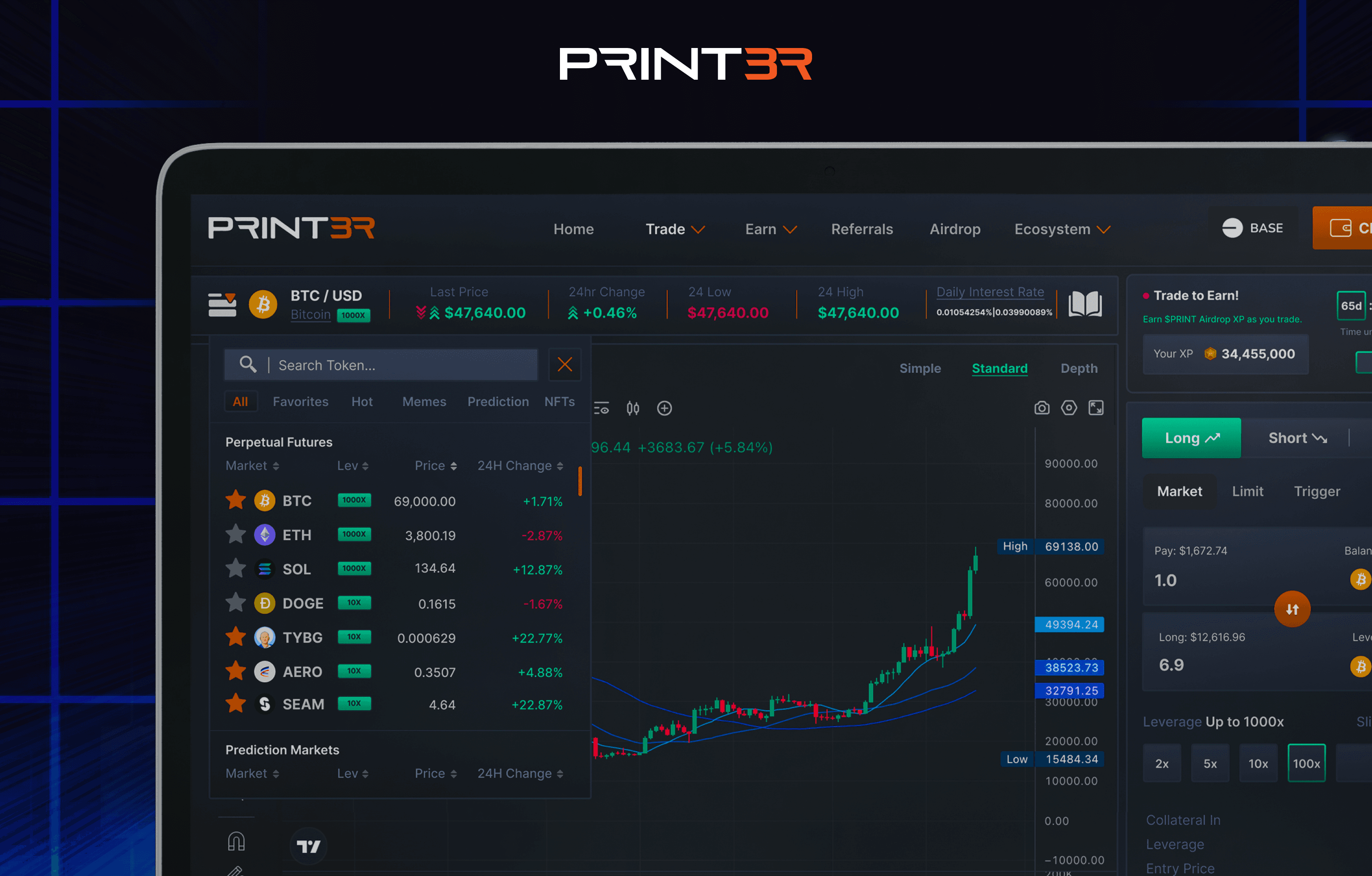Switch to Long position
Image resolution: width=1372 pixels, height=876 pixels.
coord(1191,438)
